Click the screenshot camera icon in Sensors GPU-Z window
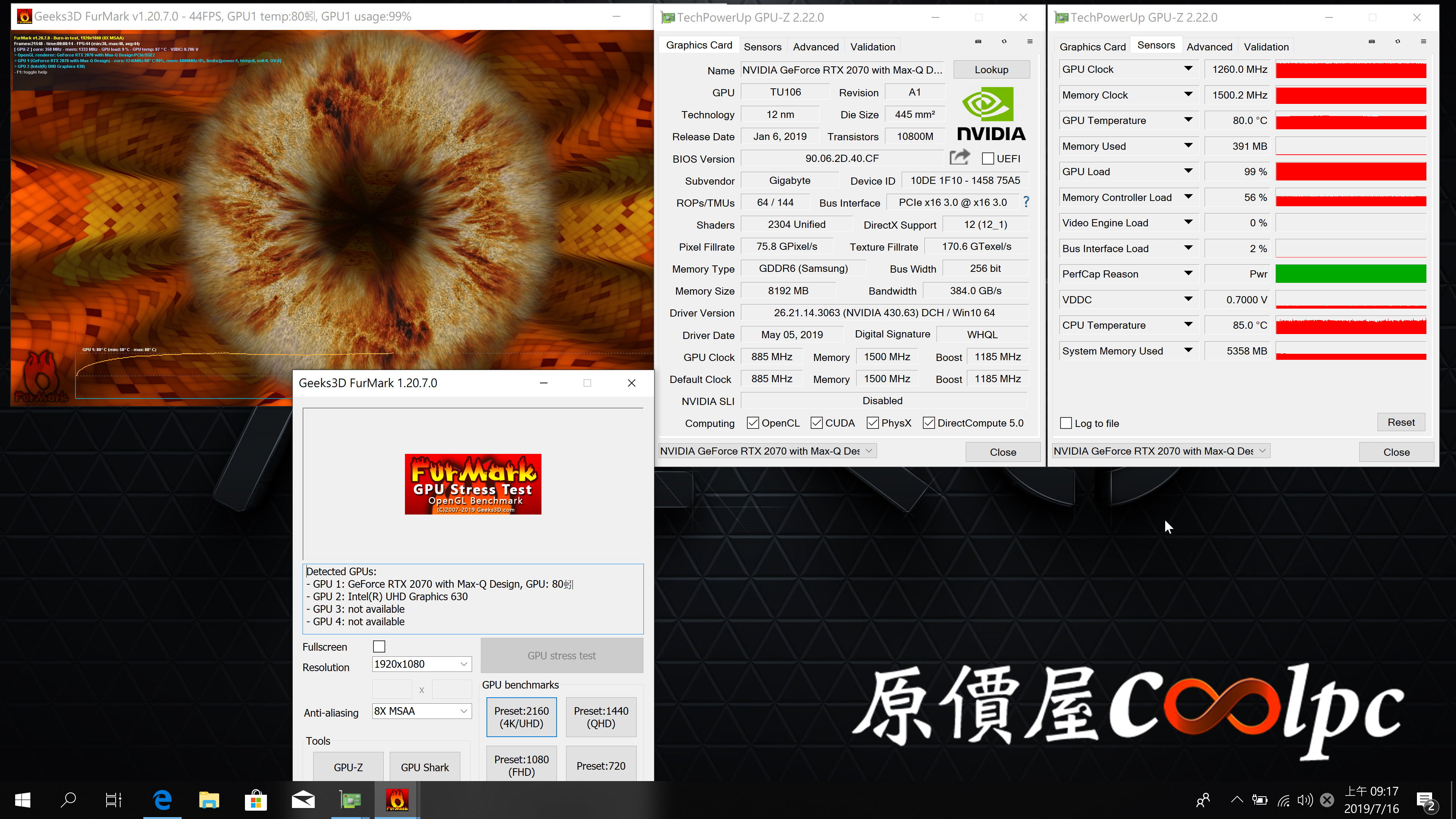This screenshot has width=1456, height=819. (1372, 41)
